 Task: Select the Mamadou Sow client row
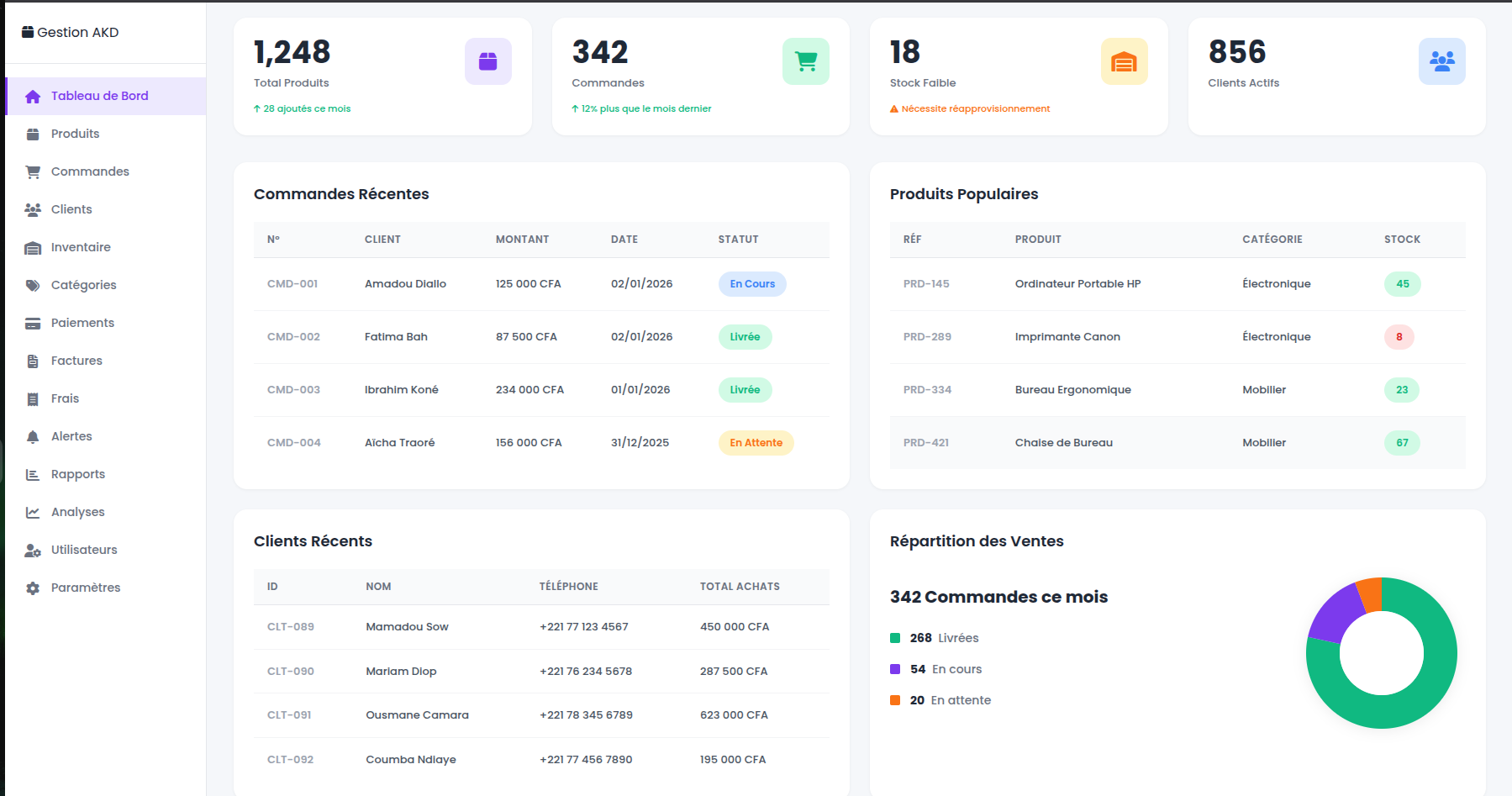tap(407, 627)
